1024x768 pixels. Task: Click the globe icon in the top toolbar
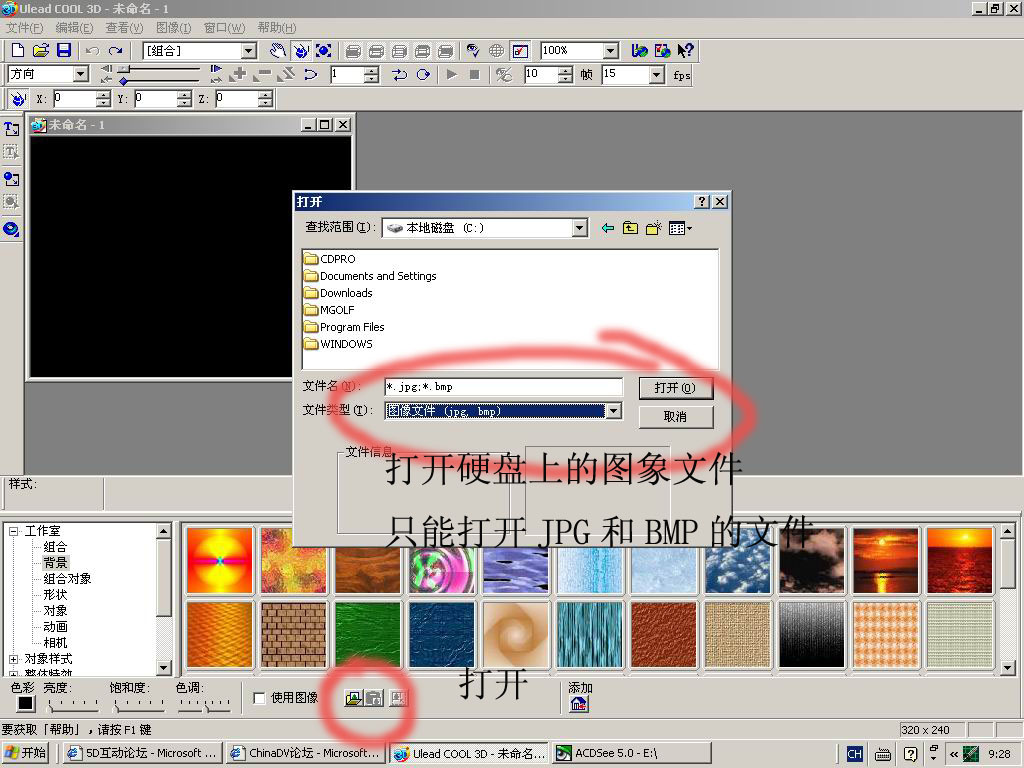pos(496,50)
